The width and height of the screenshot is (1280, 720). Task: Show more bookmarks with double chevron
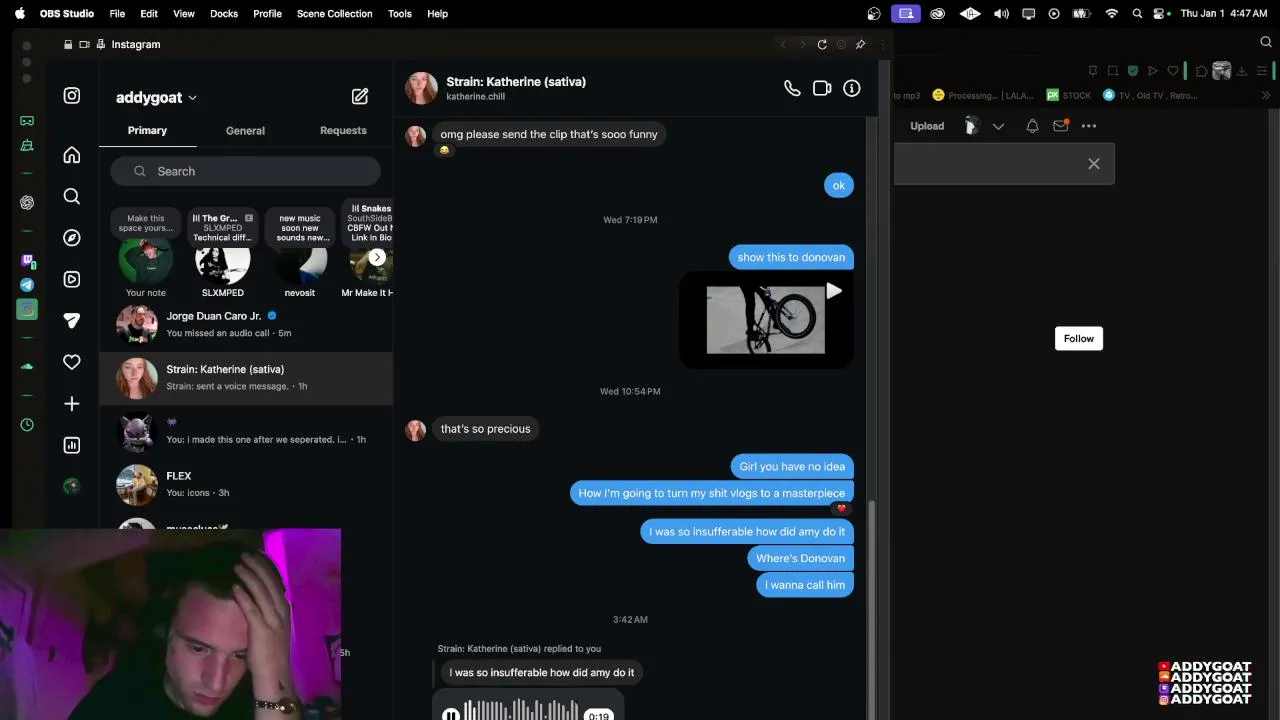point(1266,96)
